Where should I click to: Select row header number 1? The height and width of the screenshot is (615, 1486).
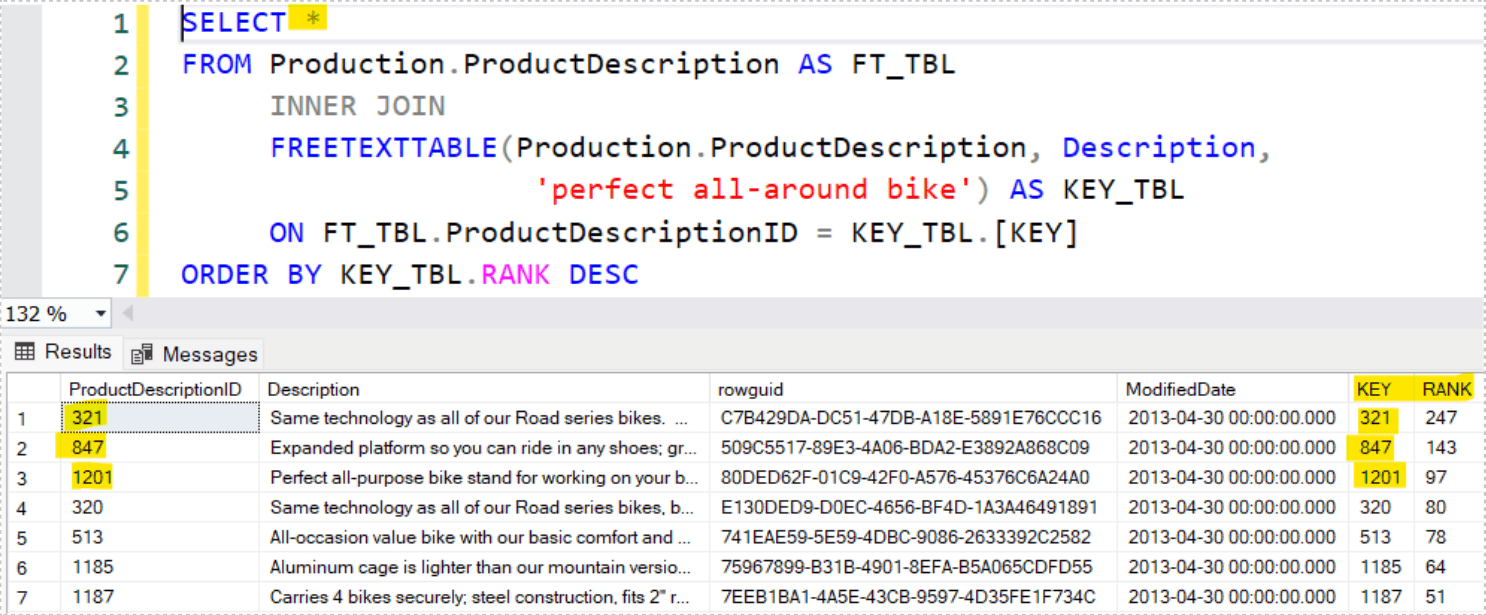pyautogui.click(x=23, y=418)
